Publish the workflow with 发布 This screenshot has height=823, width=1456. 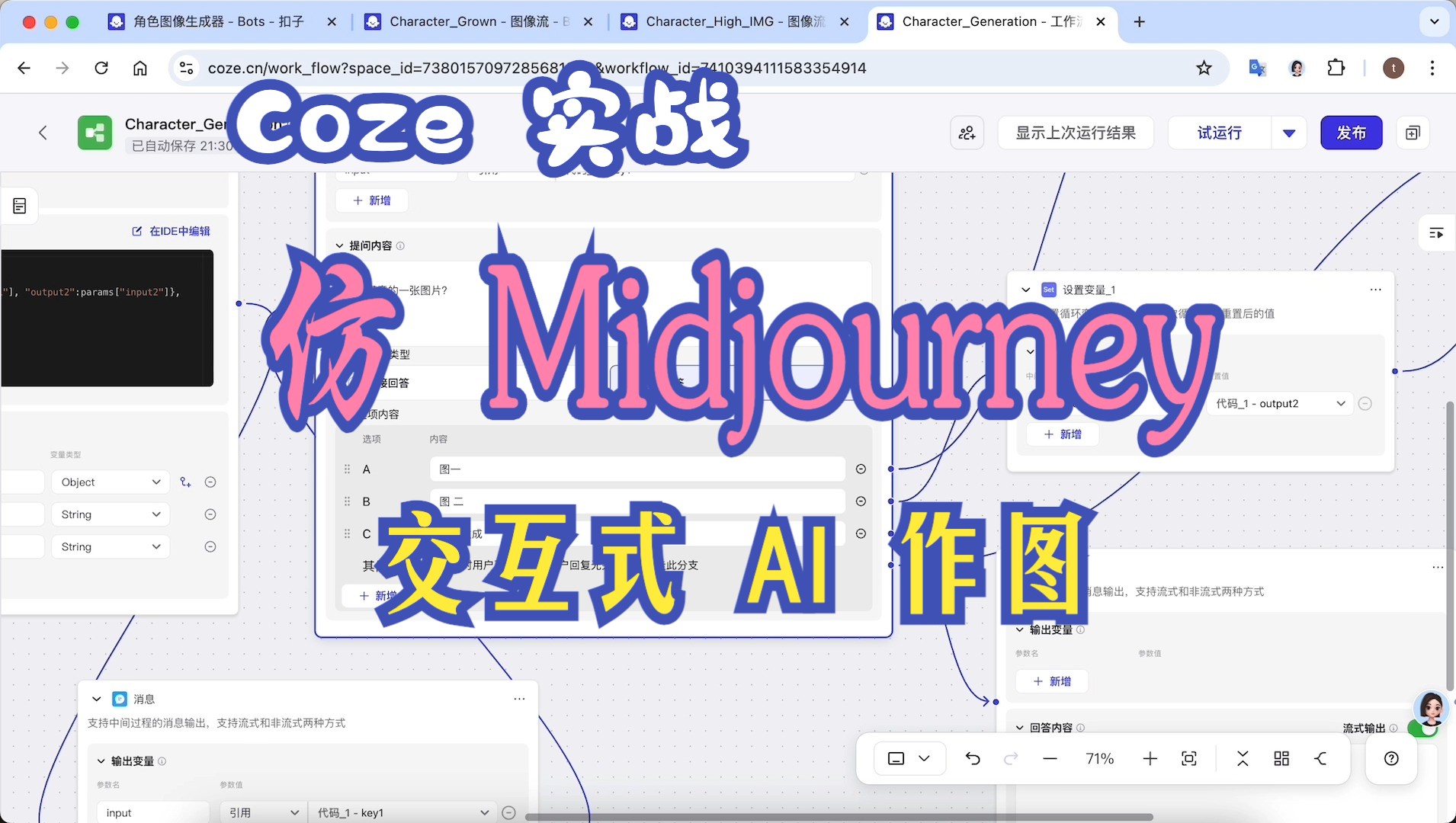pyautogui.click(x=1352, y=133)
